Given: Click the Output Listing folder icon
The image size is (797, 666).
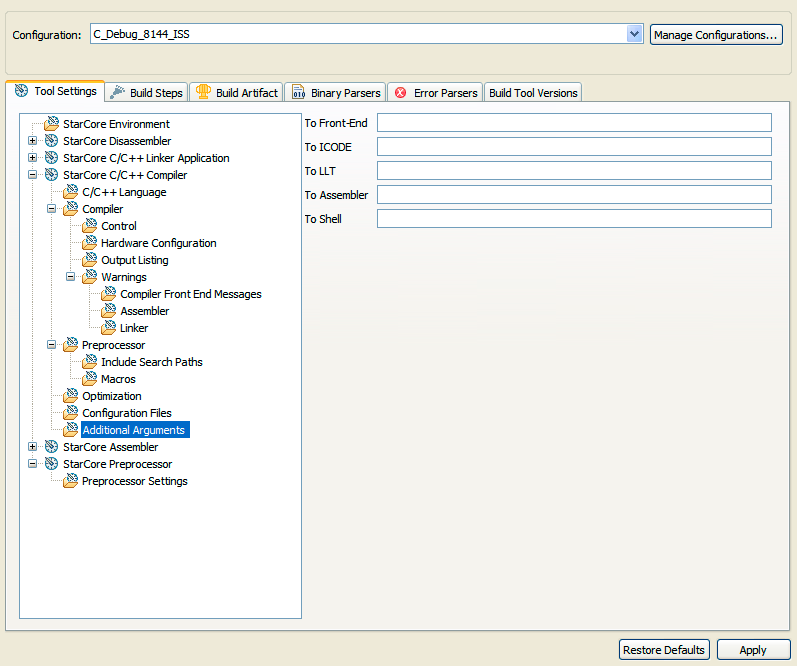Looking at the screenshot, I should pyautogui.click(x=89, y=260).
